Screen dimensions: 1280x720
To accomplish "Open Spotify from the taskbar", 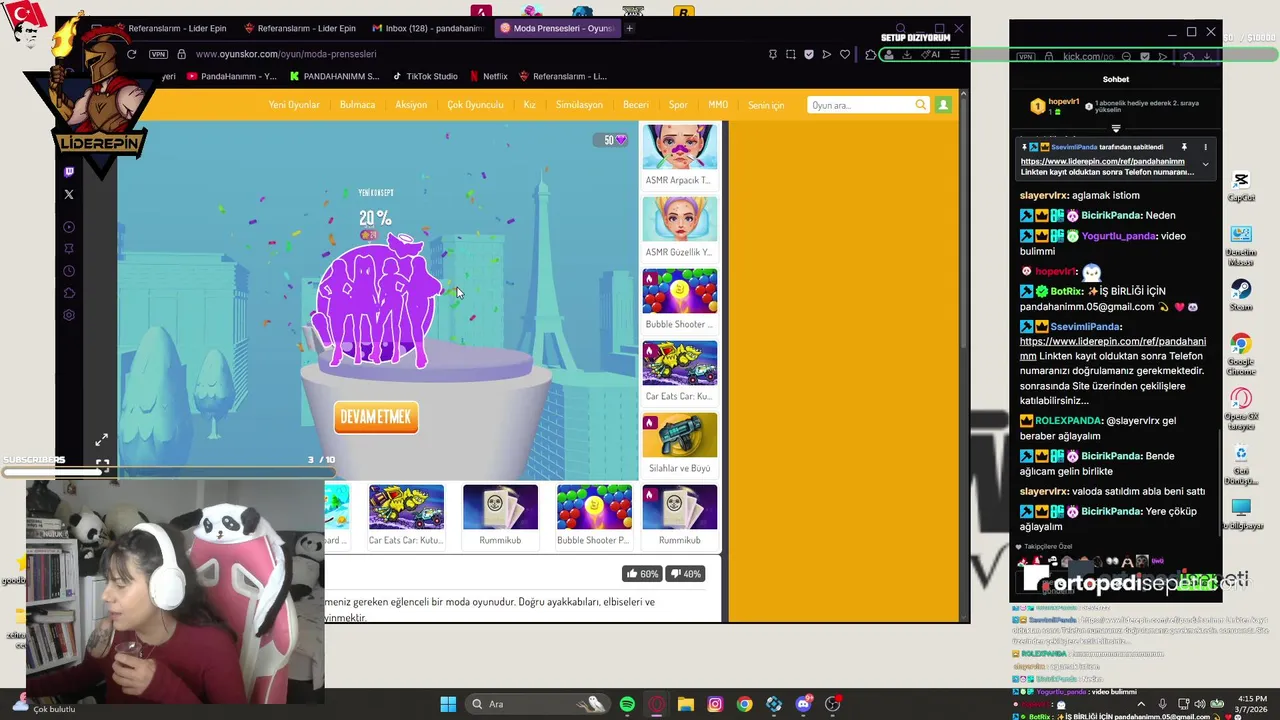I will coord(627,704).
